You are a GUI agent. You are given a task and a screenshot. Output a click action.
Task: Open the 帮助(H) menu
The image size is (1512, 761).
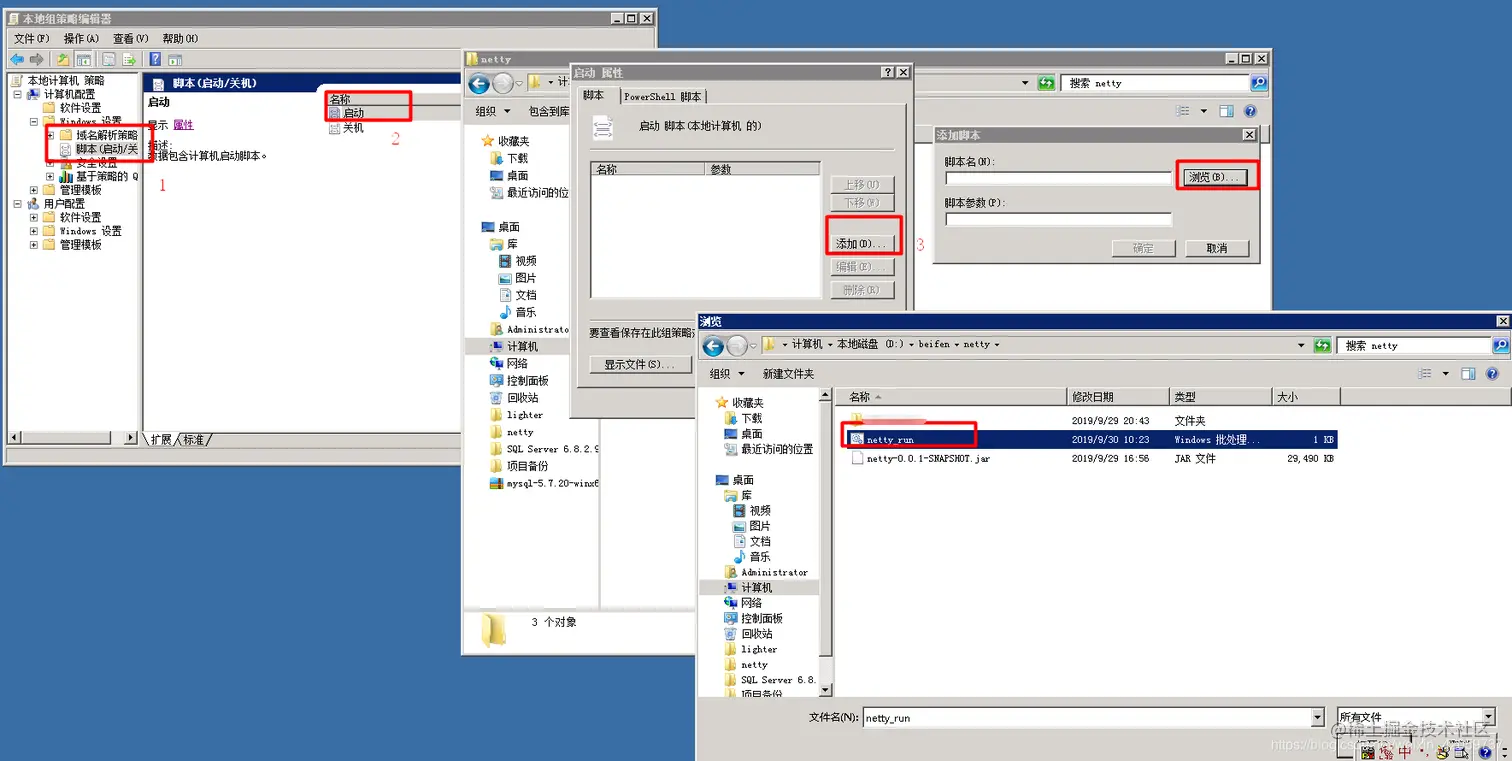coord(180,38)
